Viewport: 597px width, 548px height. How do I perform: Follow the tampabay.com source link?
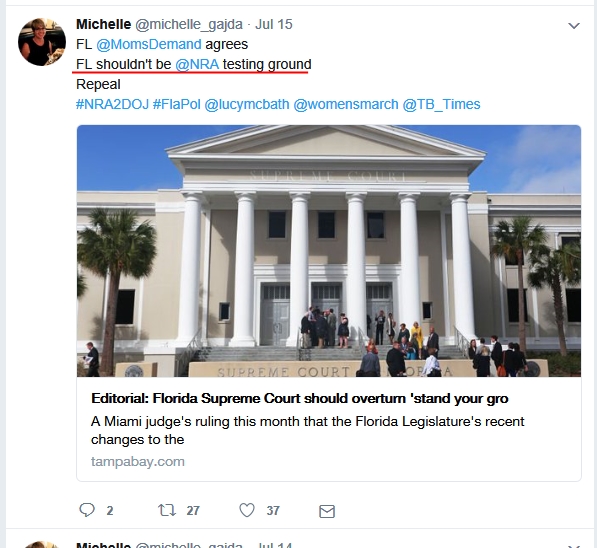[138, 461]
